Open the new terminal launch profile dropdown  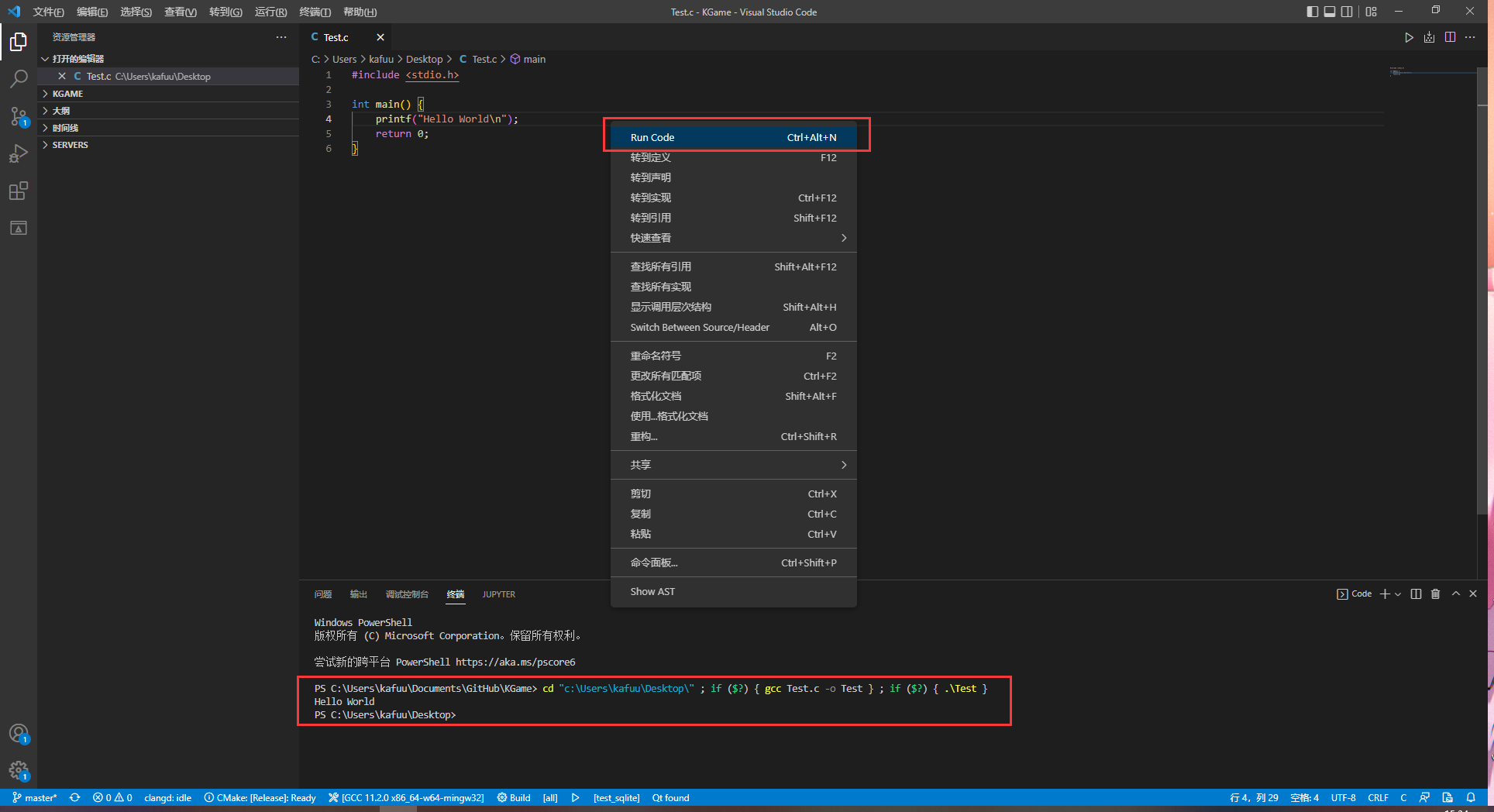click(x=1398, y=594)
